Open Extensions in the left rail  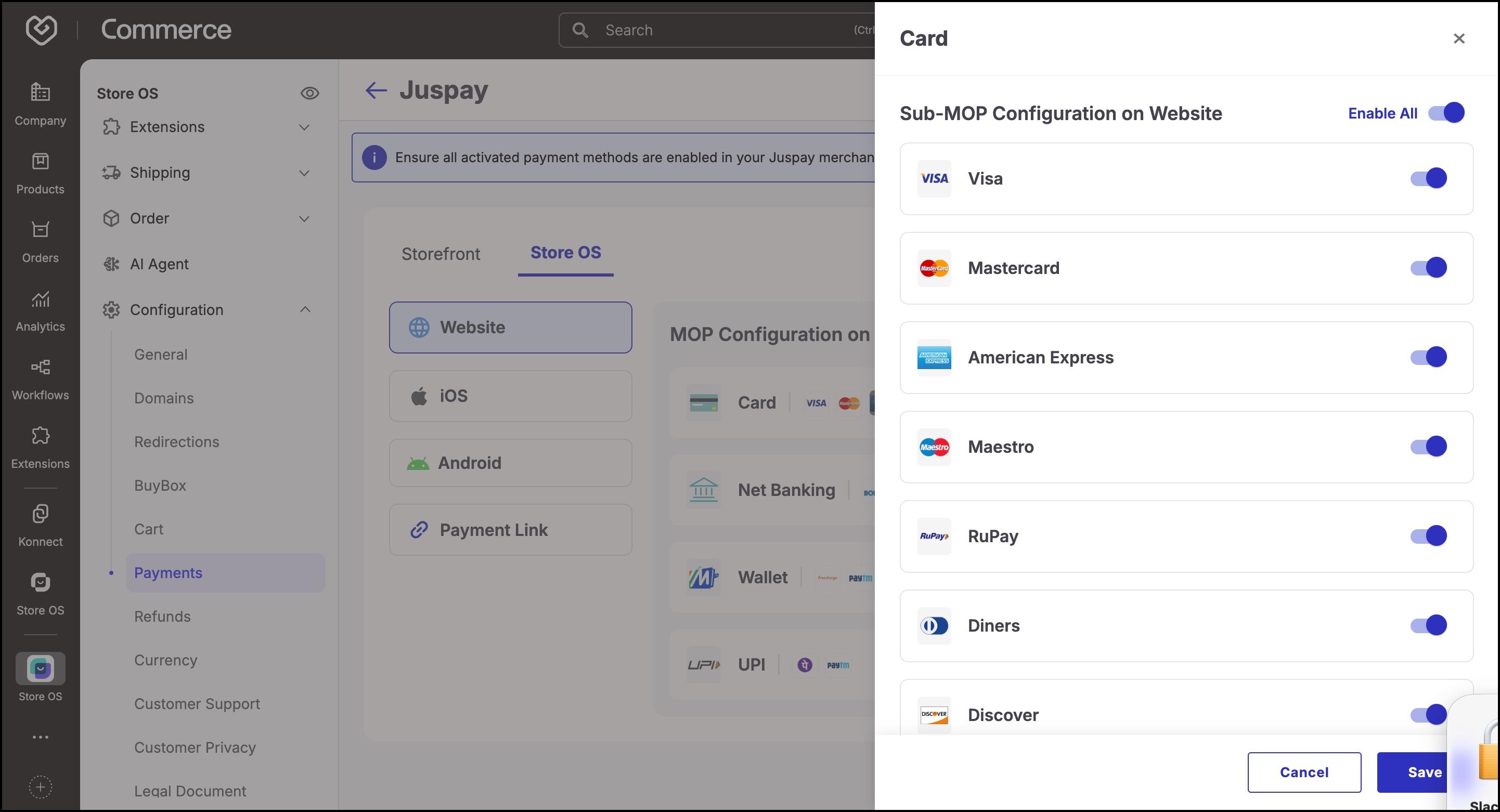point(40,436)
